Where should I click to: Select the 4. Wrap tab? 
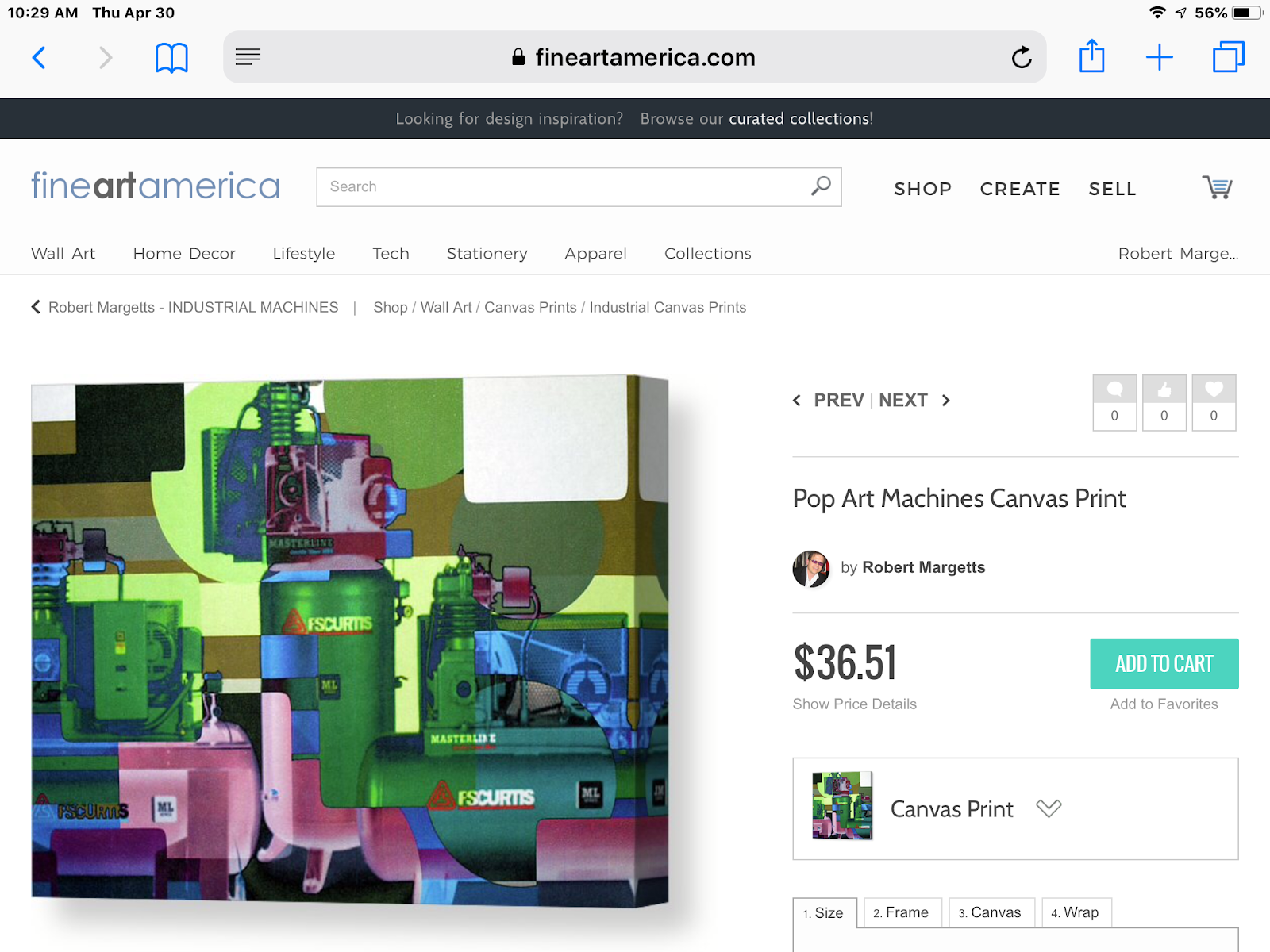pyautogui.click(x=1076, y=912)
